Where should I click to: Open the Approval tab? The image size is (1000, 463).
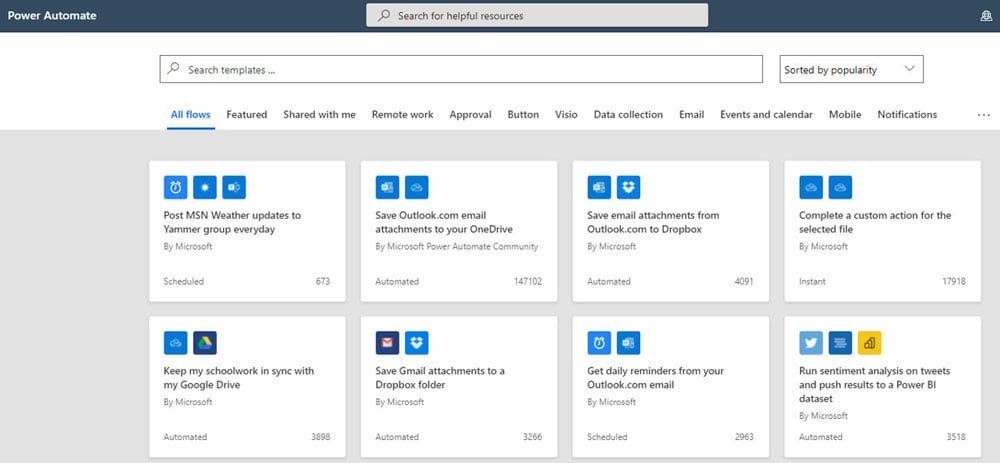click(471, 115)
